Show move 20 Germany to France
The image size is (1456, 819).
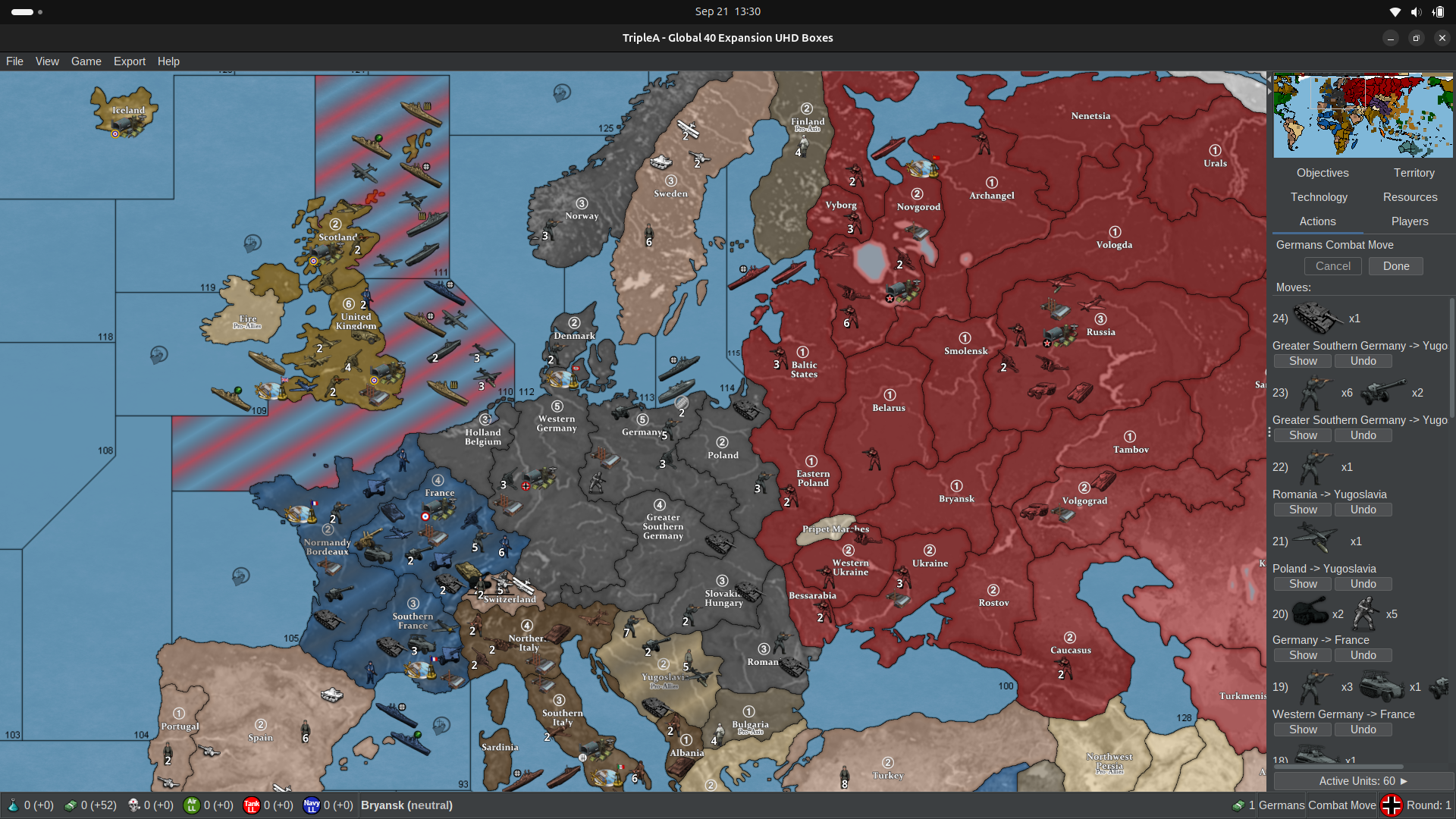(1303, 655)
